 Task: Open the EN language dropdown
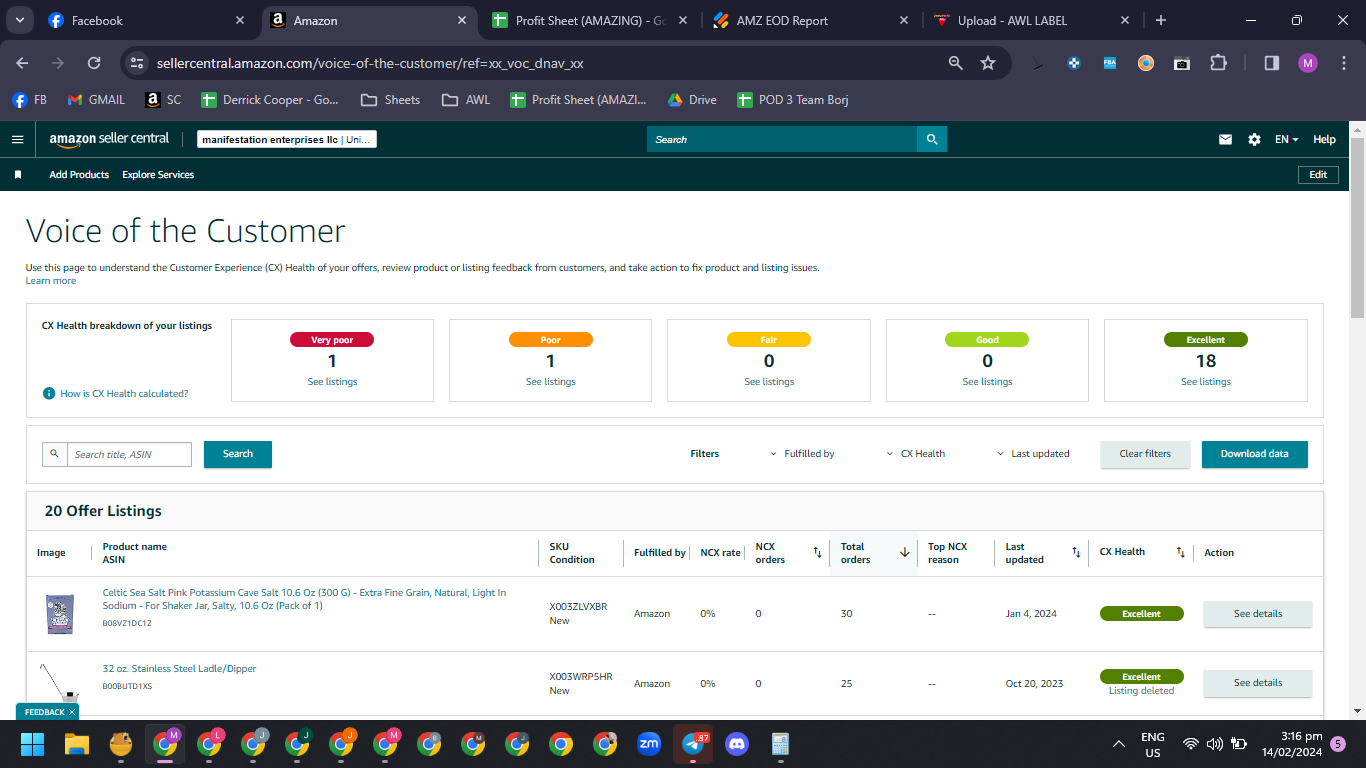[x=1286, y=140]
